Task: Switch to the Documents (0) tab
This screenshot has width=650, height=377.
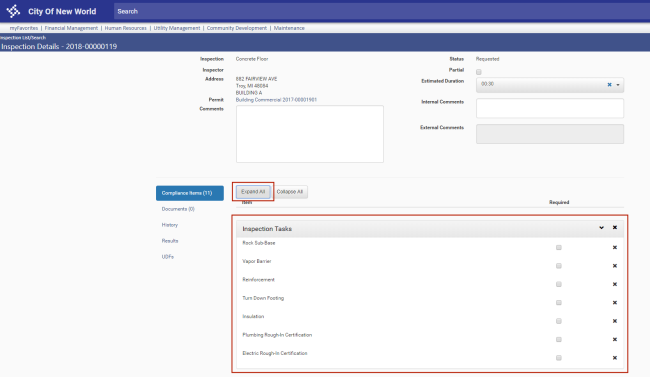Action: (x=178, y=209)
